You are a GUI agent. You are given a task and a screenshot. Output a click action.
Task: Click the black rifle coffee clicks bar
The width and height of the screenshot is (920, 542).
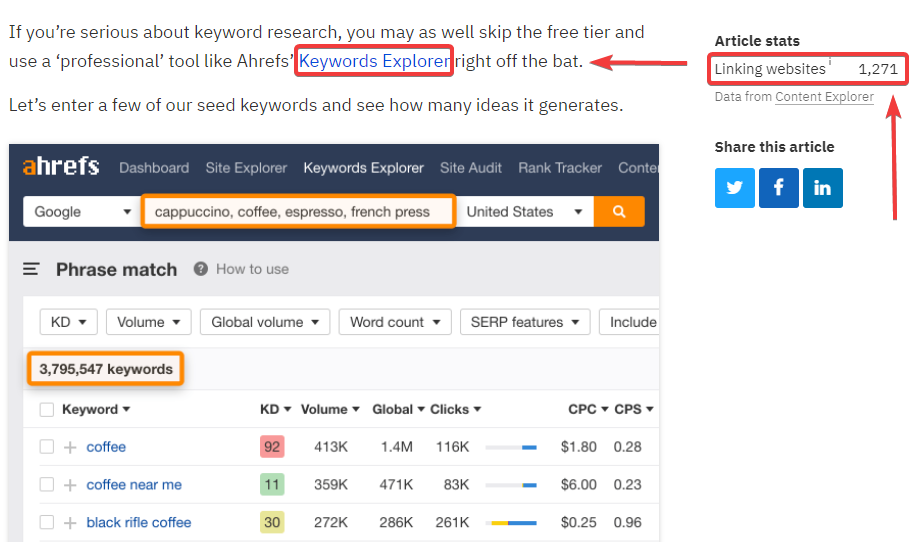coord(513,523)
